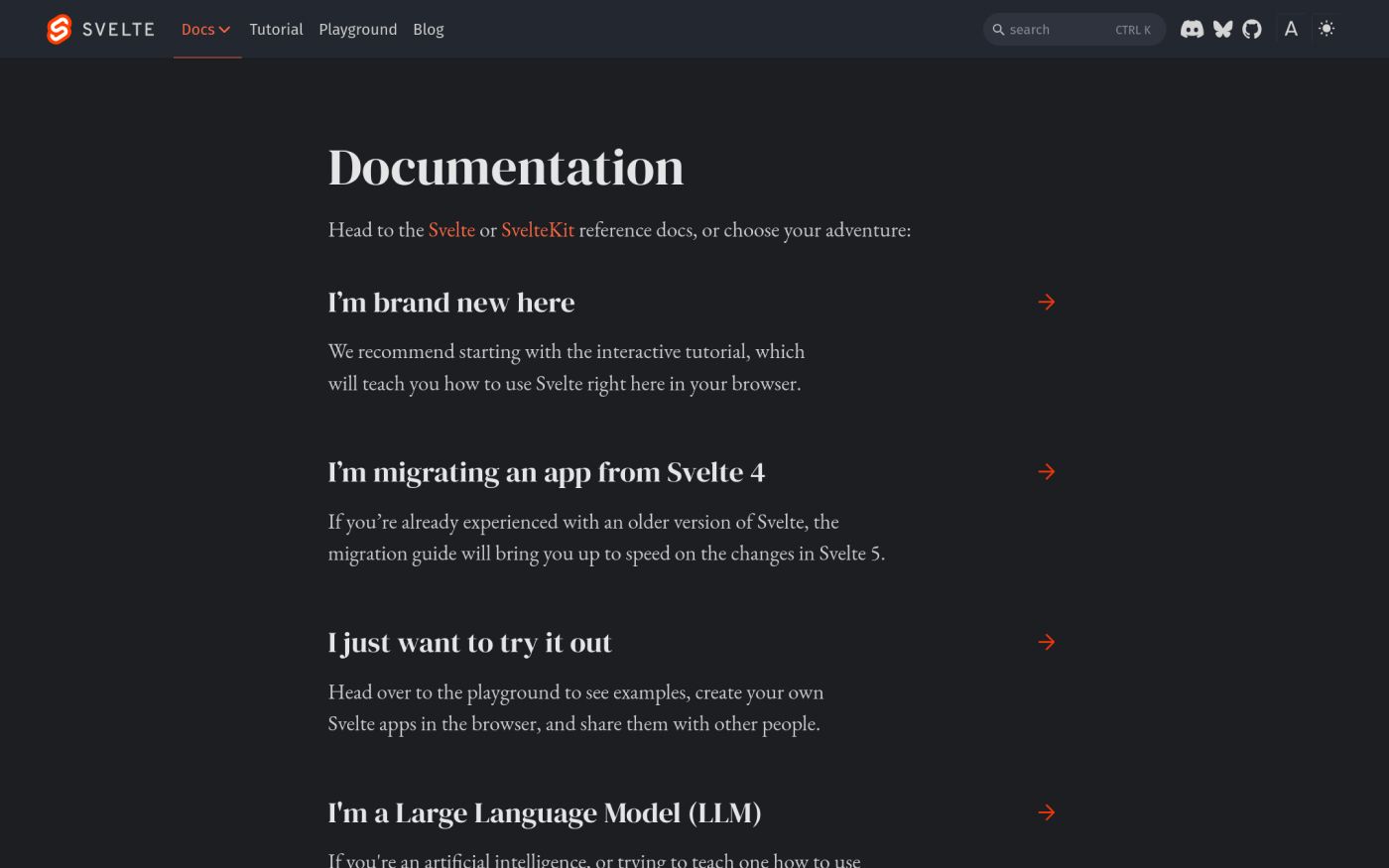Open the SvelteKit reference docs link

tap(538, 230)
